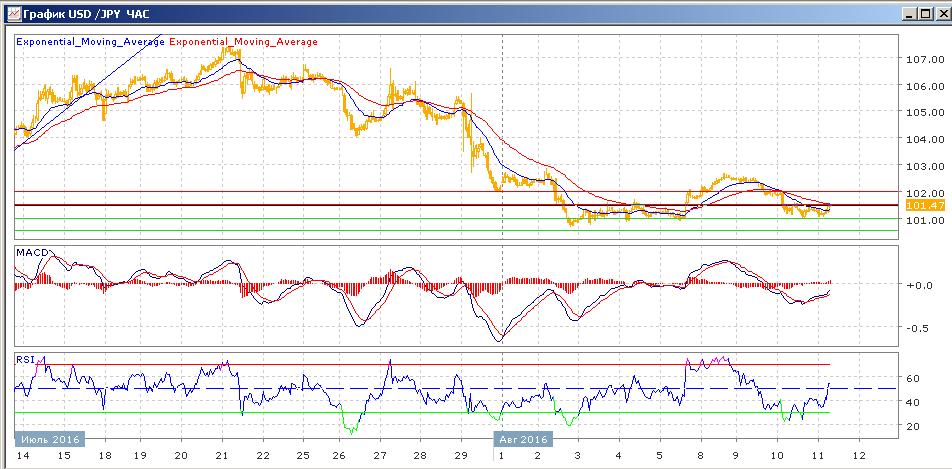The width and height of the screenshot is (952, 469).
Task: Click the chart window icon in title bar
Action: [11, 13]
